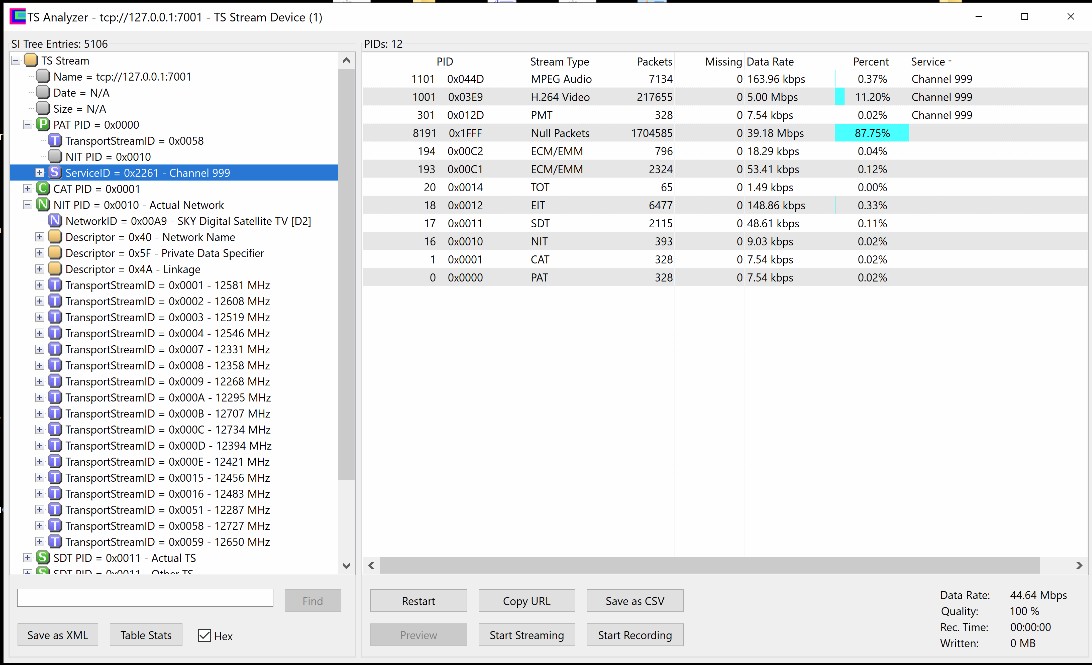Toggle the Hex checkbox

205,635
